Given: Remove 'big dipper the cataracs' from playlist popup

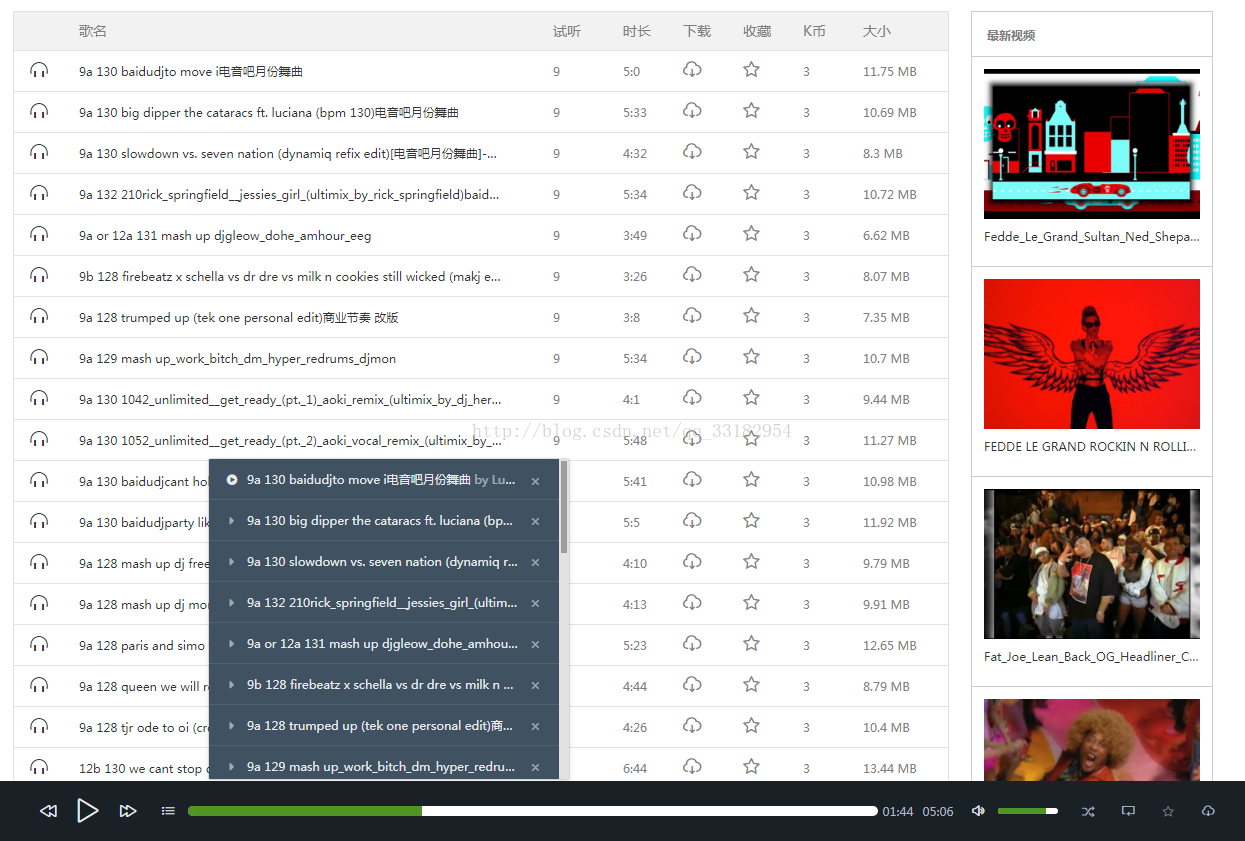Looking at the screenshot, I should pos(535,522).
